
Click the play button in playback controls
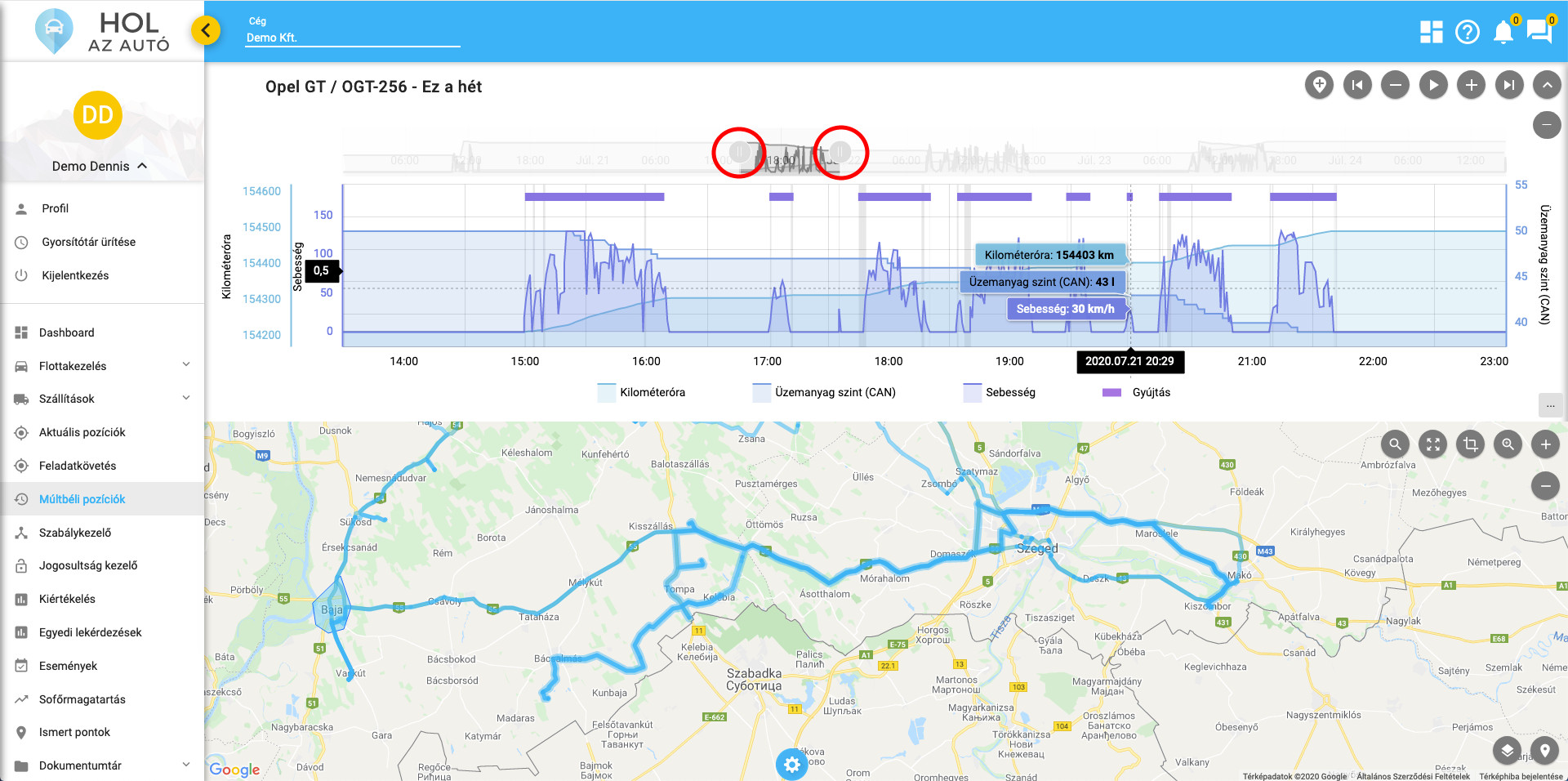tap(1432, 85)
